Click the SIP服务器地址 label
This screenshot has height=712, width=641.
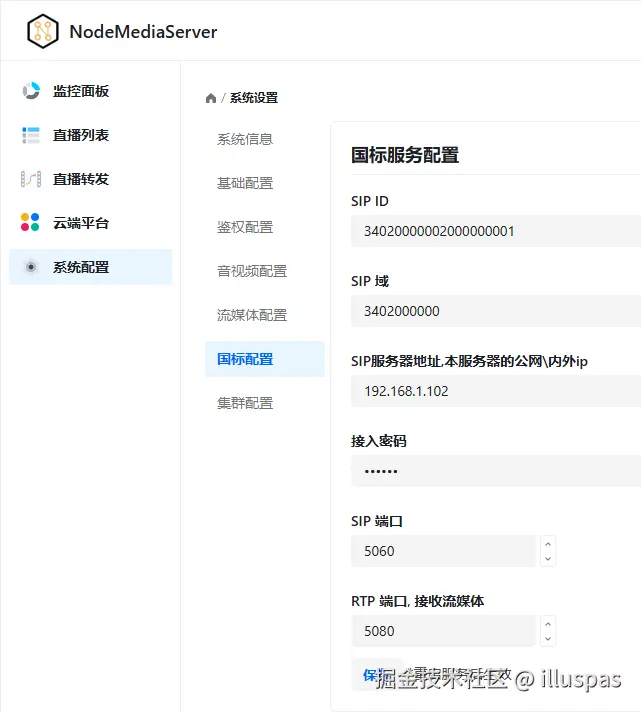pos(469,361)
